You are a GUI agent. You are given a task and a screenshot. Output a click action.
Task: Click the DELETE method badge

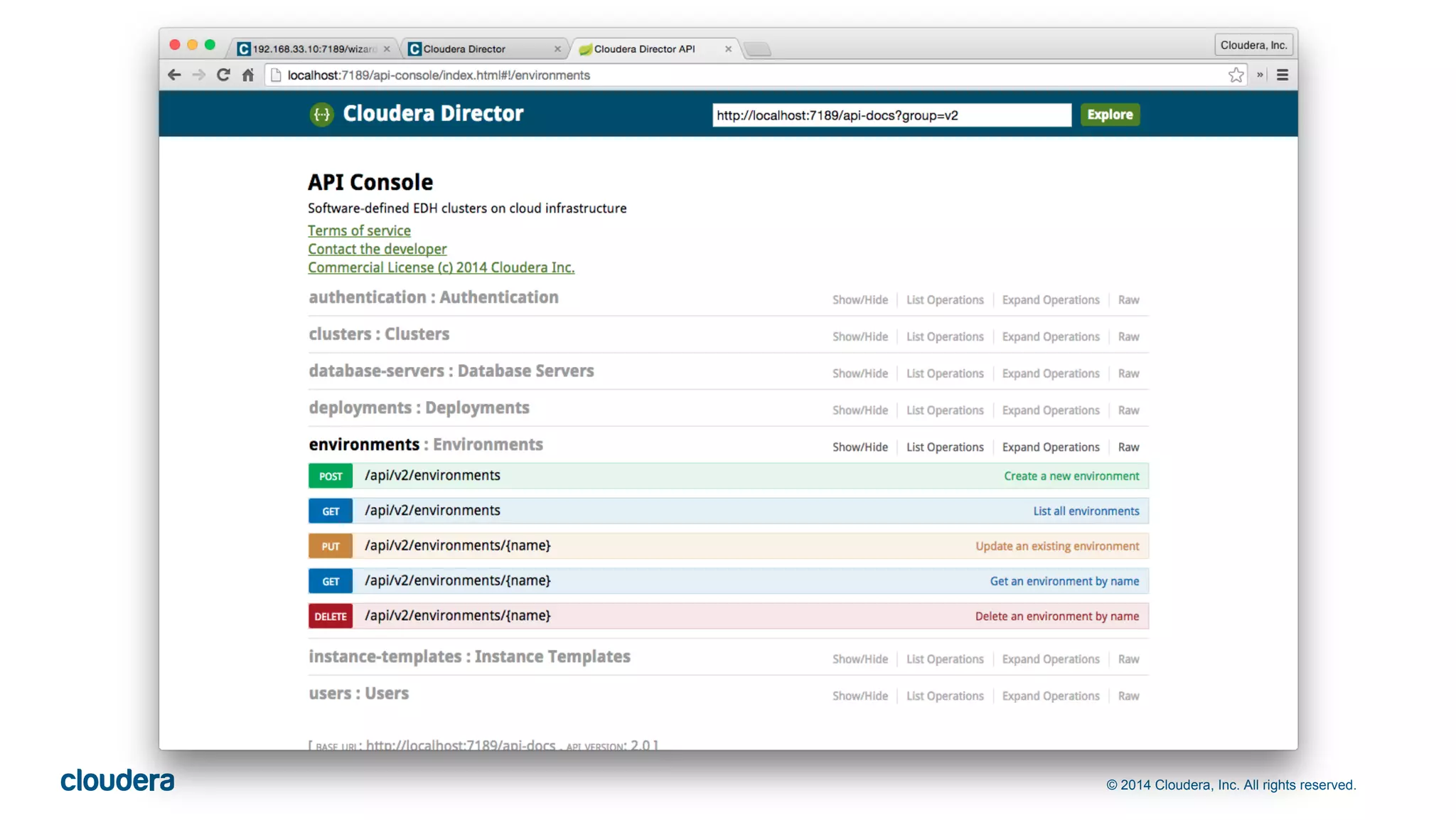(x=331, y=616)
